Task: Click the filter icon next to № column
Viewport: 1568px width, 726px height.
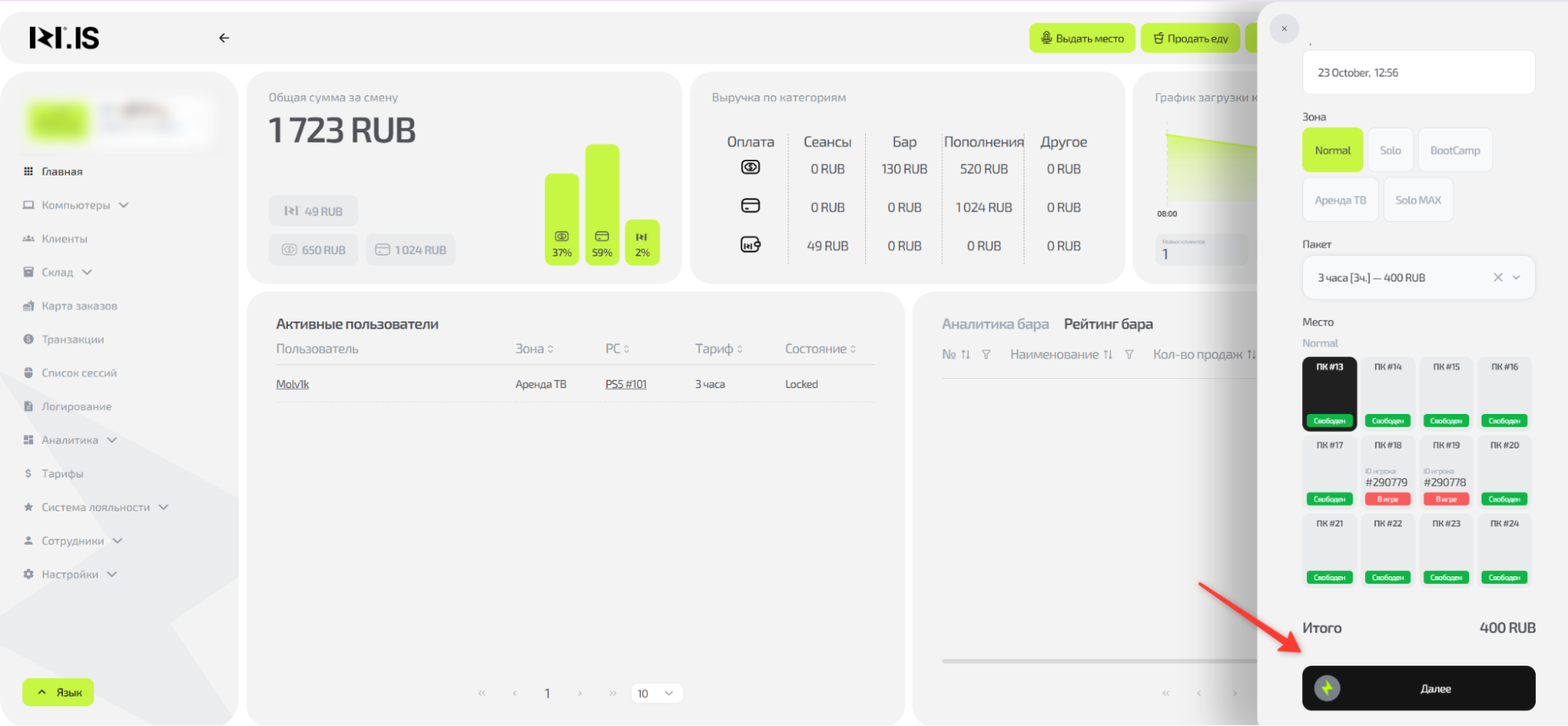Action: tap(986, 355)
